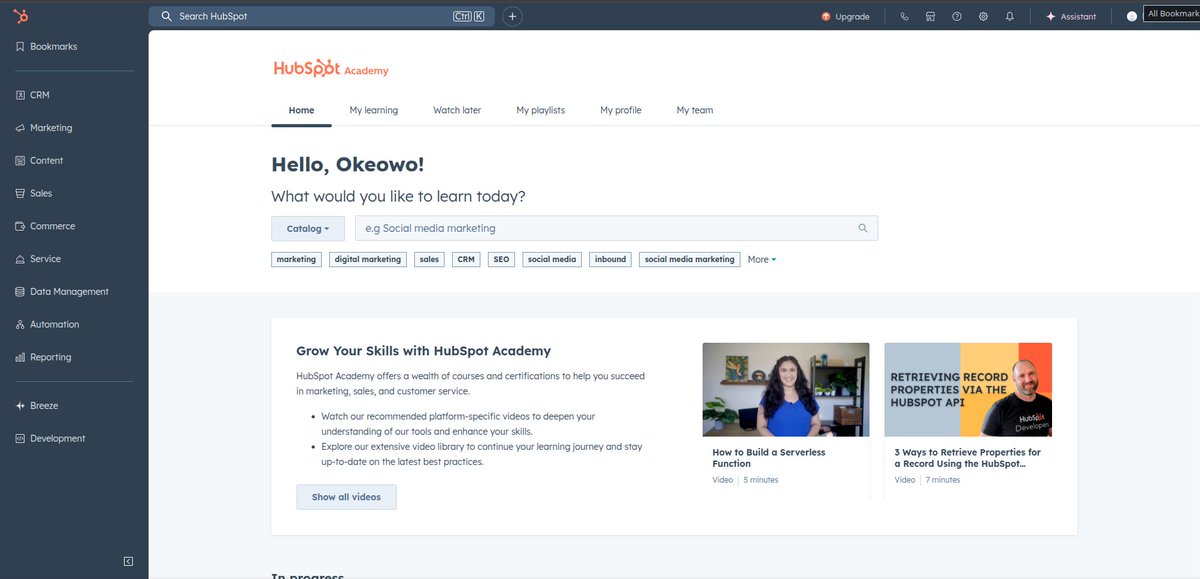
Task: Click the How to Build a Serverless Function title
Action: [769, 458]
